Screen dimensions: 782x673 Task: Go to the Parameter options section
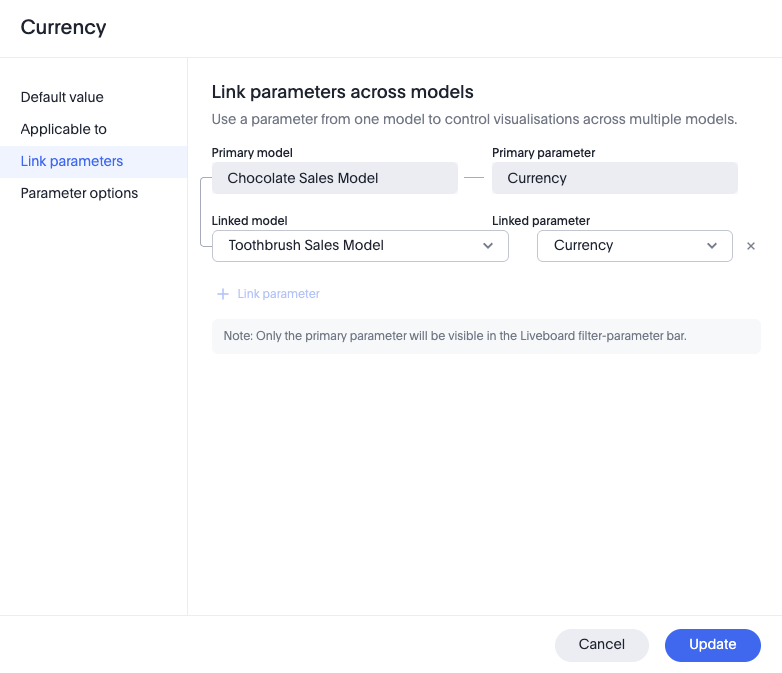79,193
